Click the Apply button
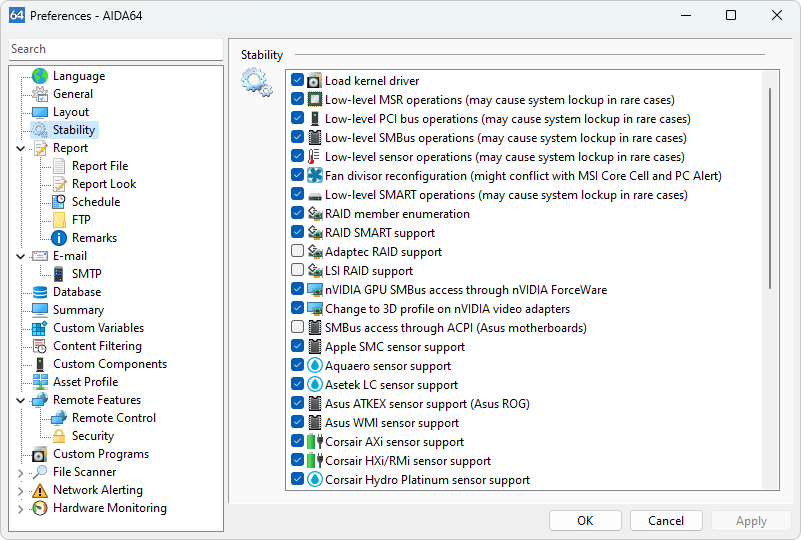The height and width of the screenshot is (540, 801). [x=751, y=521]
